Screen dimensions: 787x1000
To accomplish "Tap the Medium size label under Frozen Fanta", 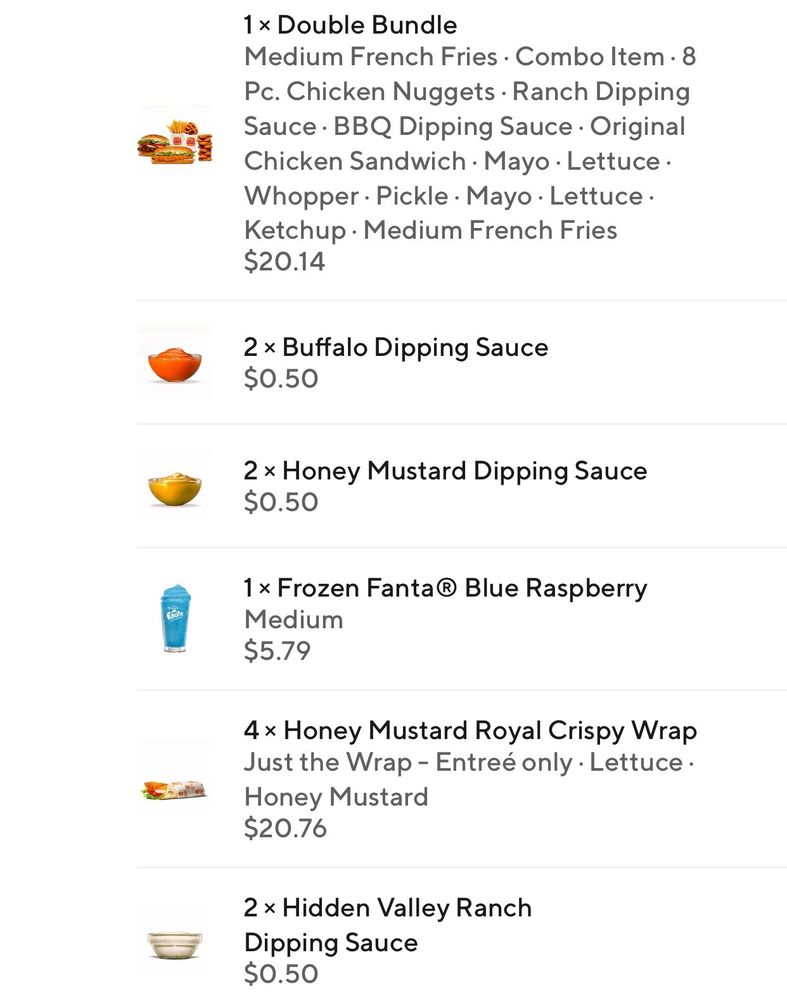I will pos(294,619).
